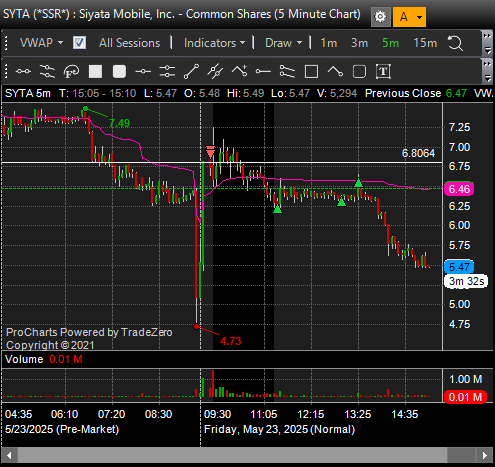
Task: Open top toolbar options dropdown arrow
Action: point(487,50)
